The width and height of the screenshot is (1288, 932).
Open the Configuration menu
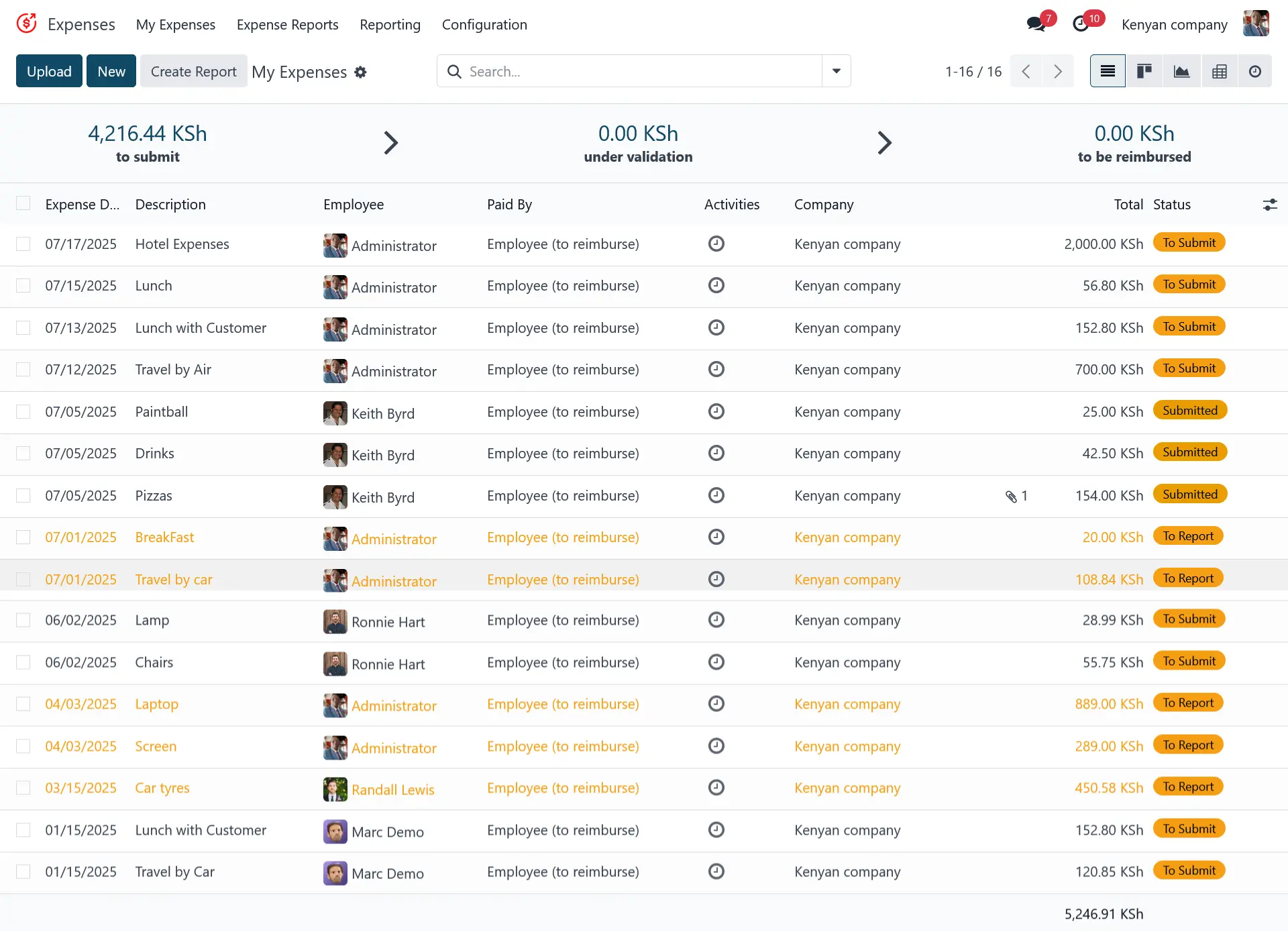tap(484, 25)
